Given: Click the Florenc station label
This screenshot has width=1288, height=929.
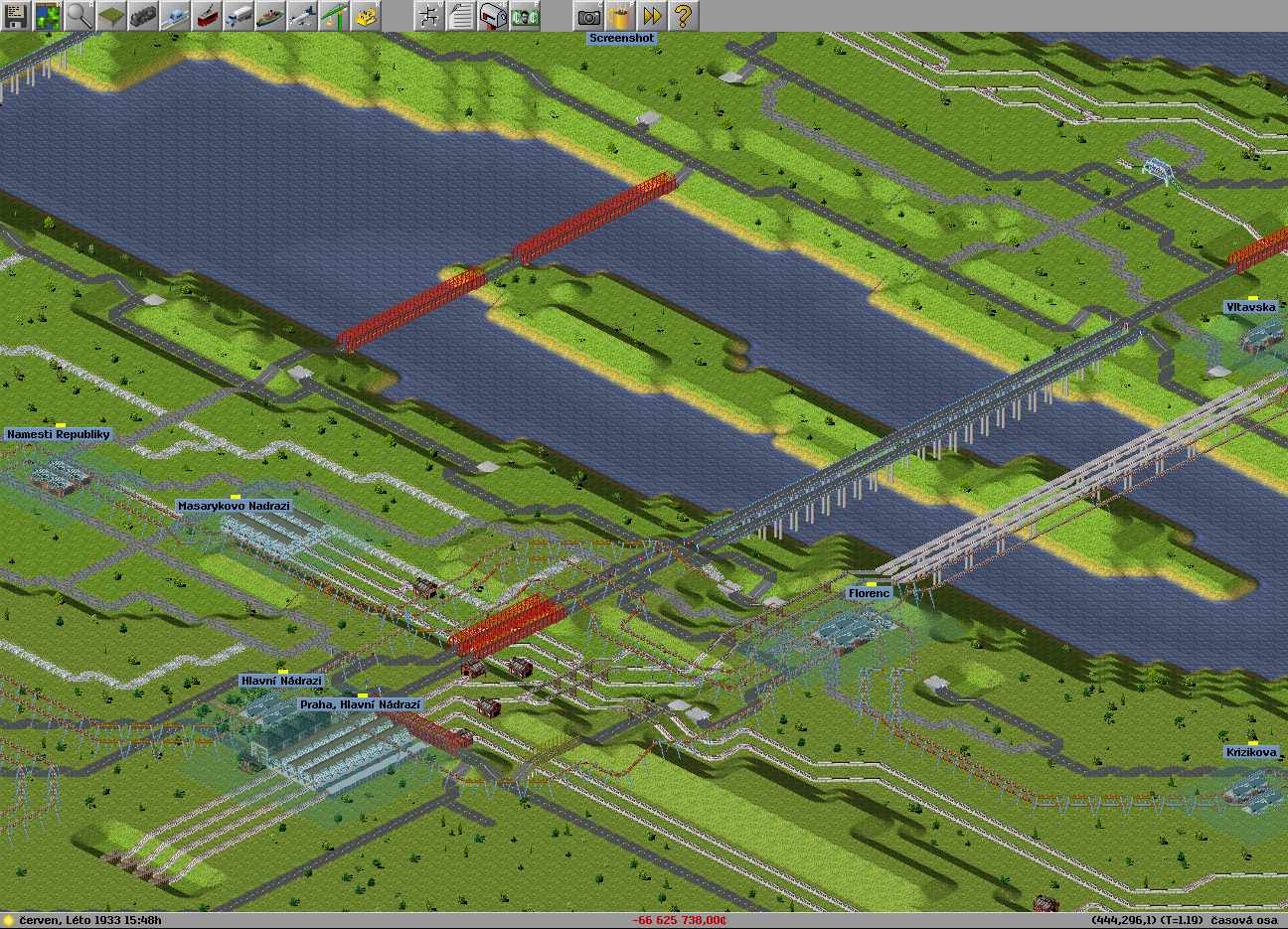Looking at the screenshot, I should point(869,593).
